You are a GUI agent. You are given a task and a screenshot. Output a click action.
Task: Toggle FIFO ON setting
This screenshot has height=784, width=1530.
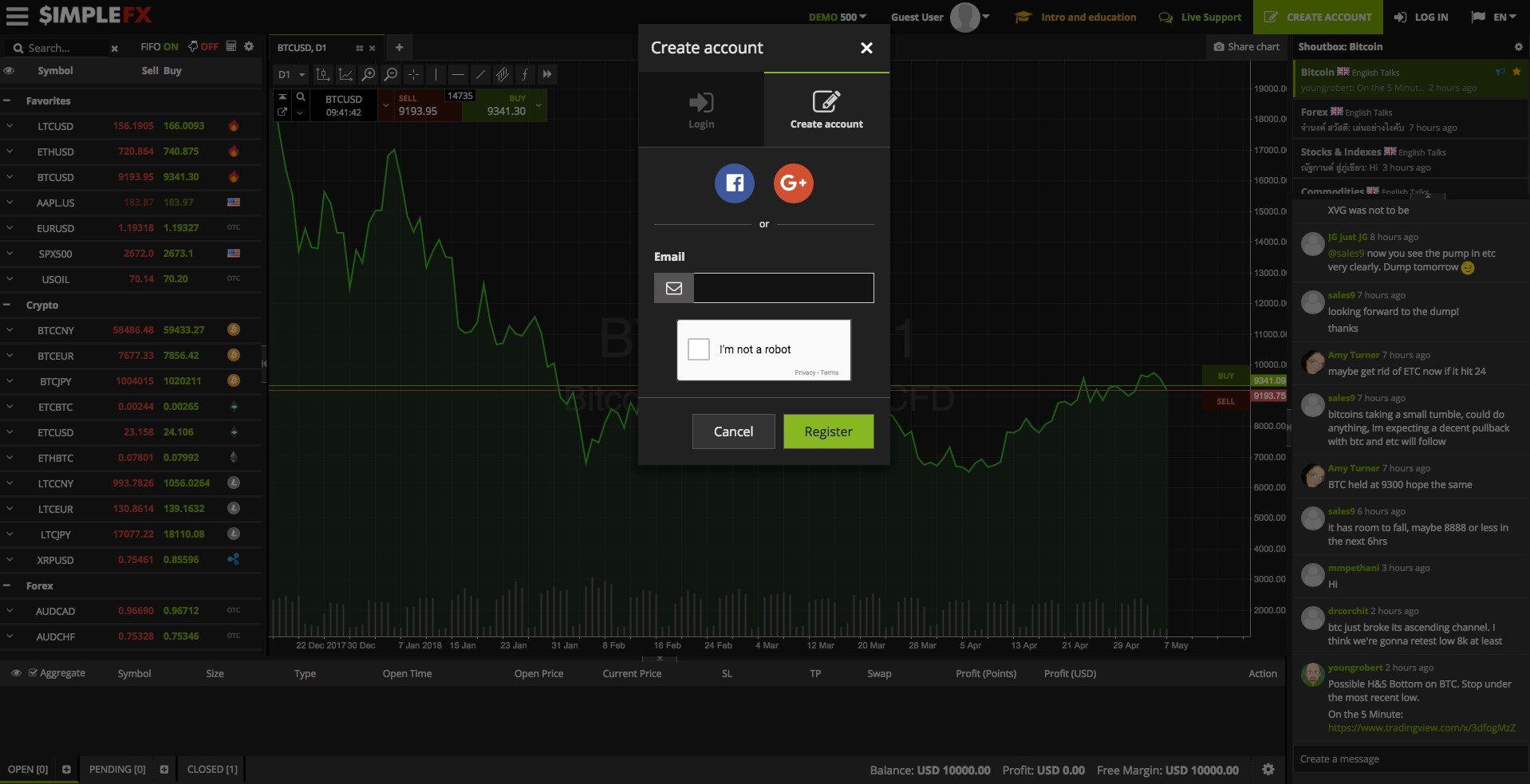(159, 46)
